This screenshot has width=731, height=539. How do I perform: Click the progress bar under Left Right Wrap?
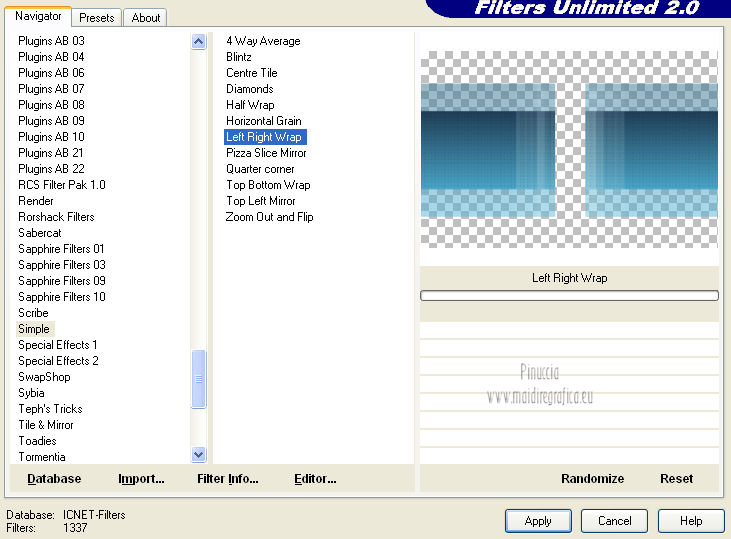click(x=569, y=296)
